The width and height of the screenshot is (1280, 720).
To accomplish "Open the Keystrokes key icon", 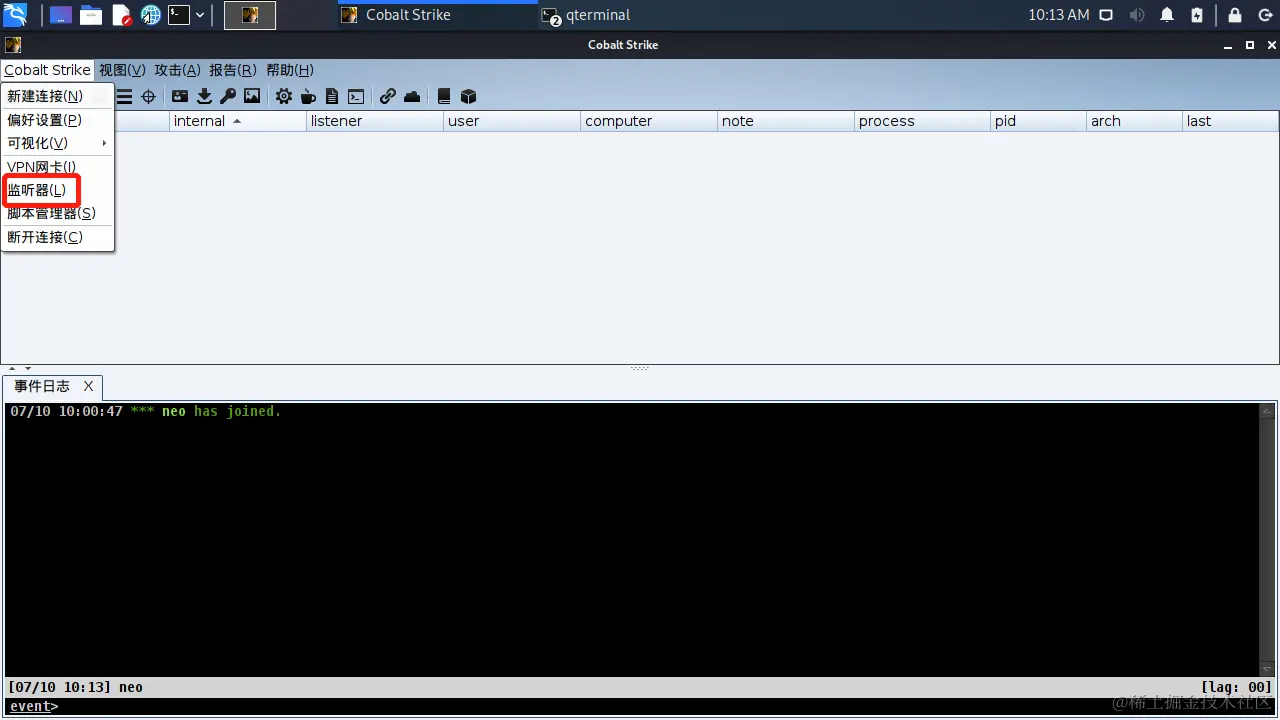I will point(228,96).
